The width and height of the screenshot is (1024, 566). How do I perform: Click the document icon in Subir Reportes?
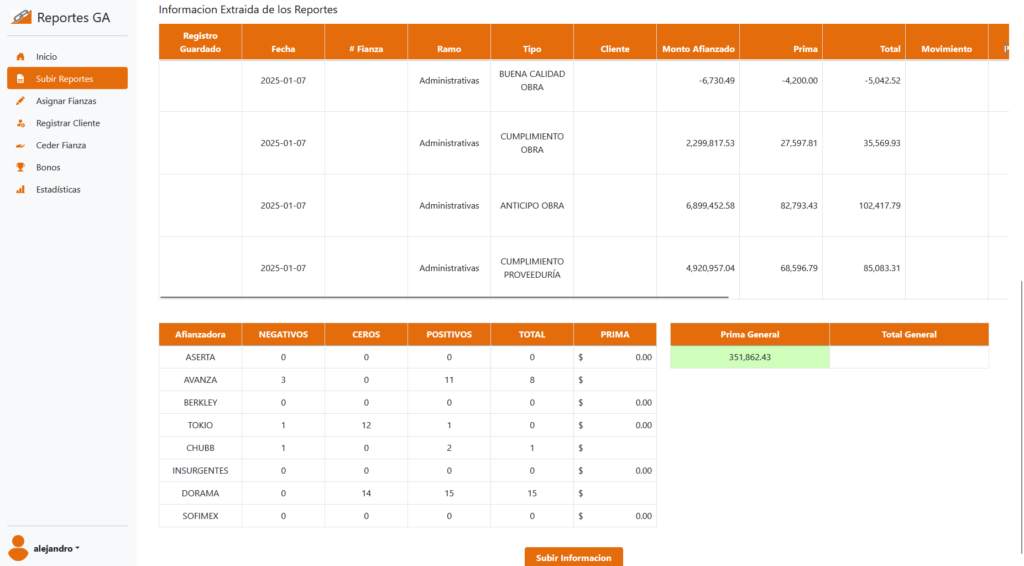(20, 79)
